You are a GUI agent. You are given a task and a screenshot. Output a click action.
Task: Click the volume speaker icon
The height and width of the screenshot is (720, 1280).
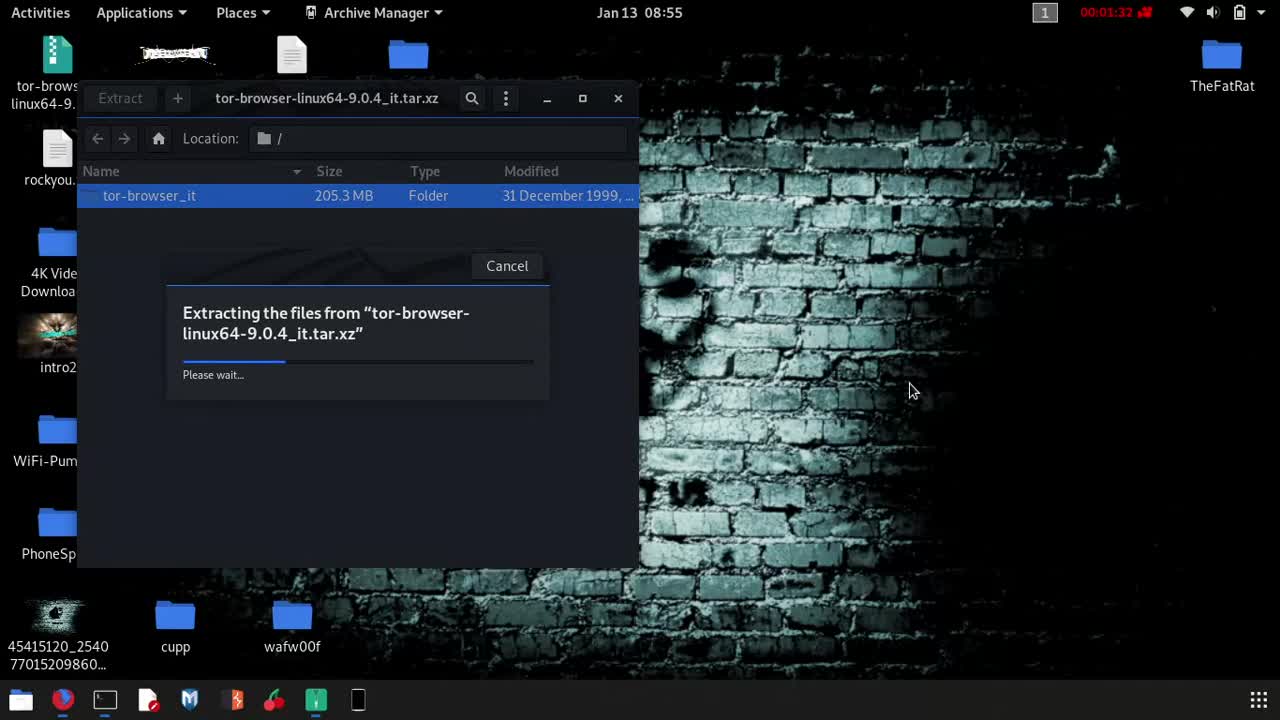point(1213,13)
